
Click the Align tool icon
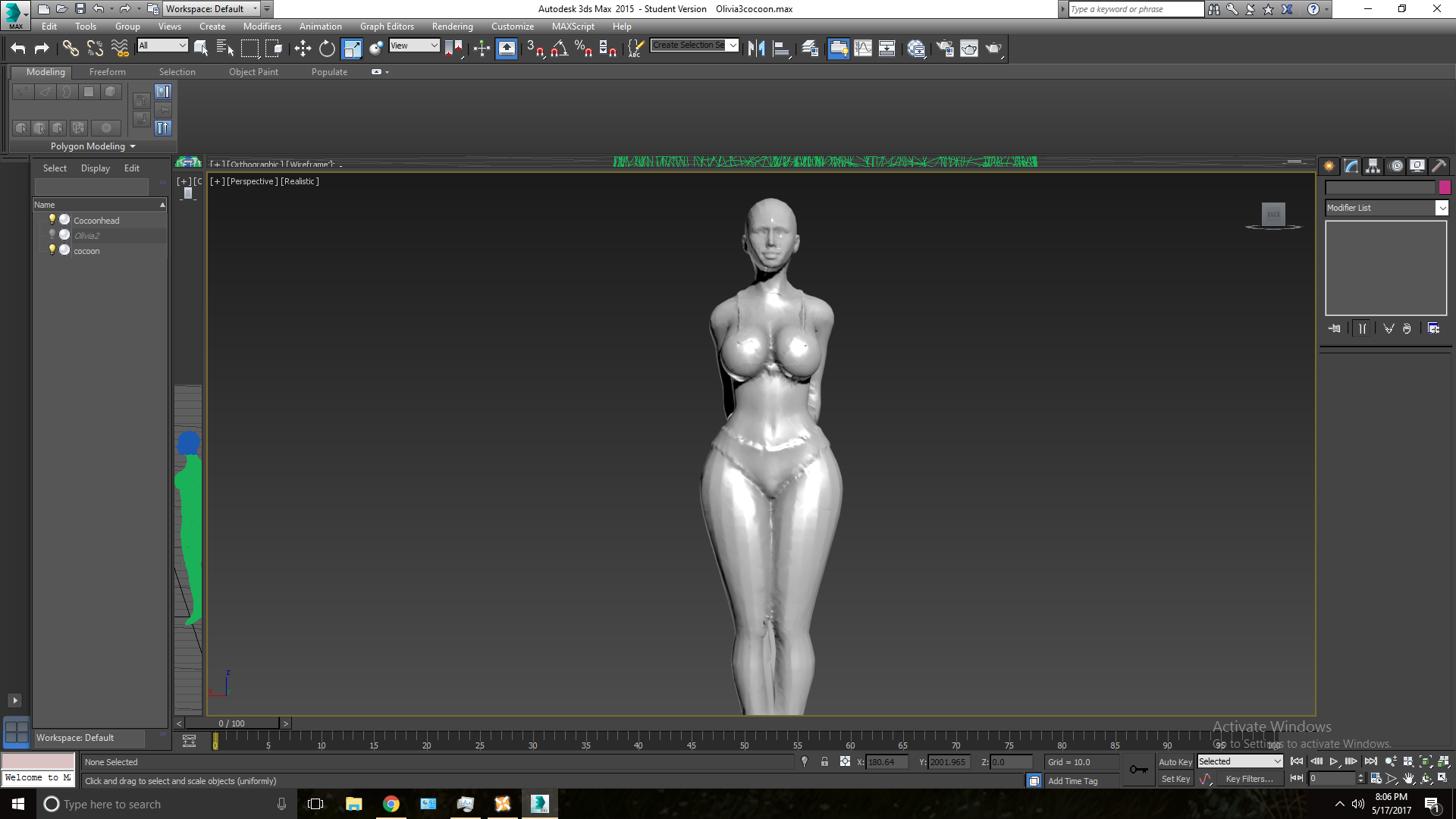pos(781,49)
